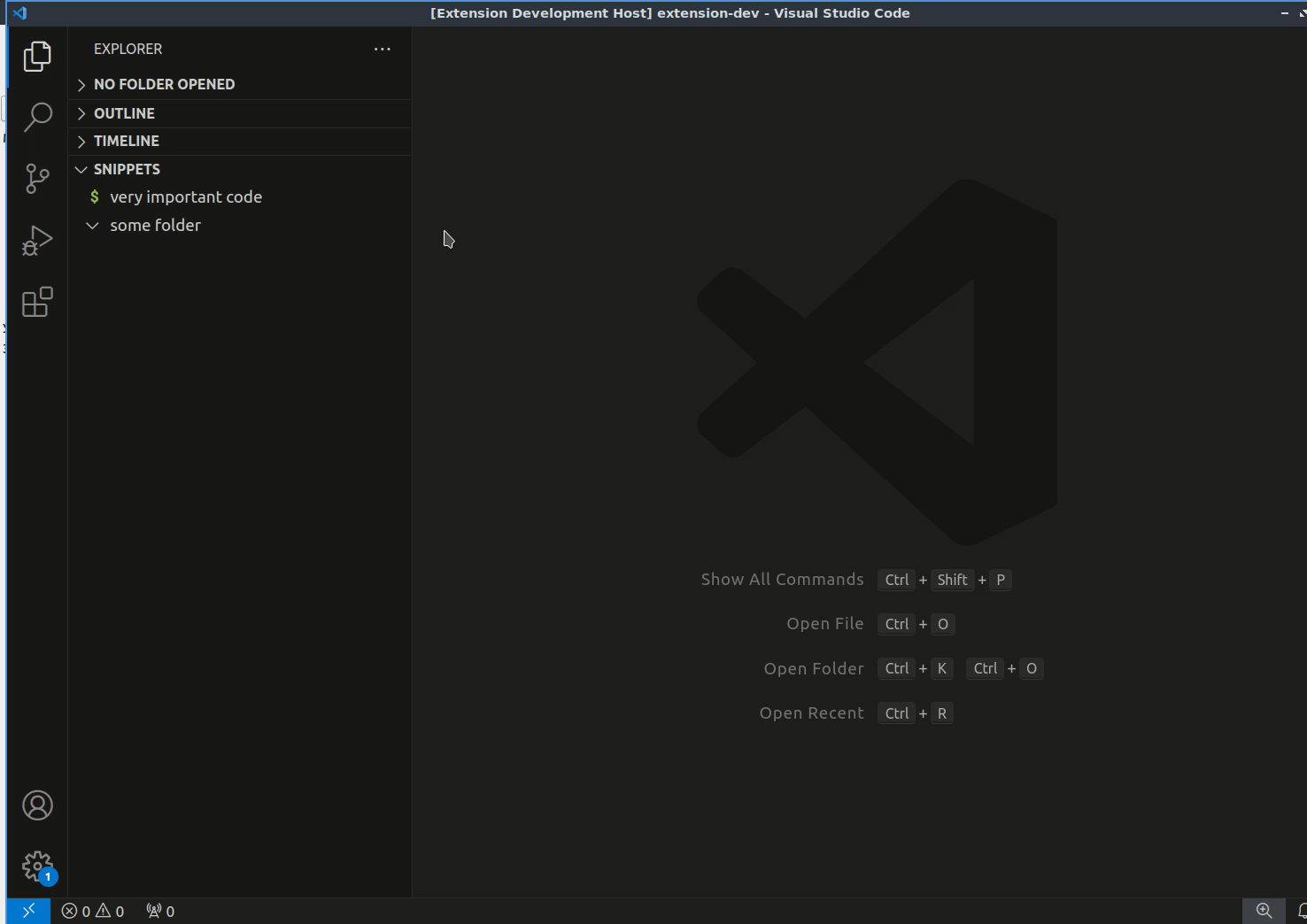The width and height of the screenshot is (1307, 924).
Task: Open the Accounts menu icon
Action: coord(37,805)
